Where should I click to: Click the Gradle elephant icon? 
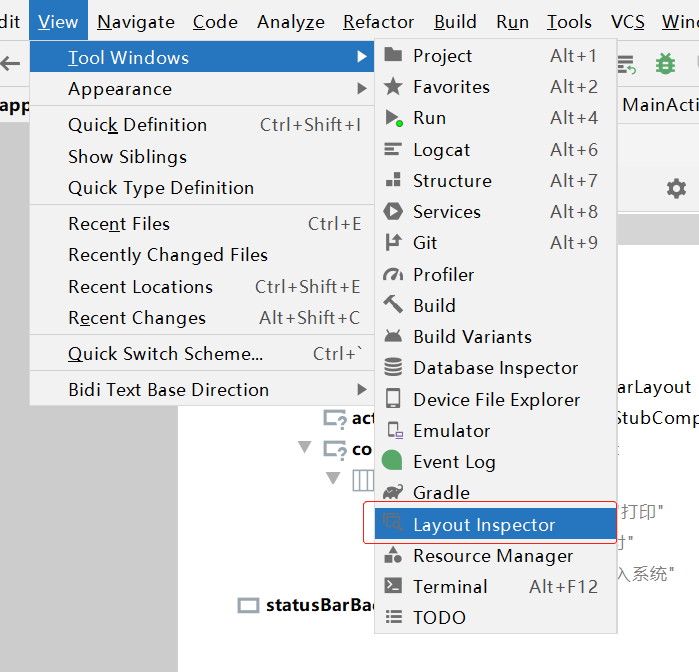pos(393,492)
